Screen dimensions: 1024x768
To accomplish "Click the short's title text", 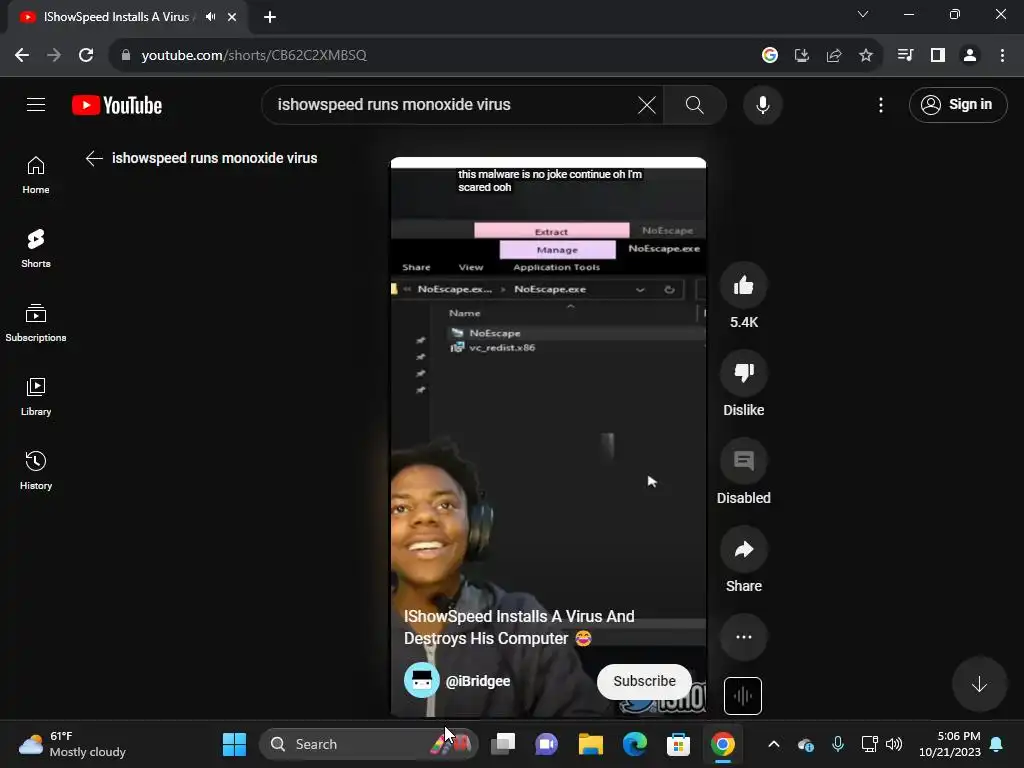I will coord(519,627).
